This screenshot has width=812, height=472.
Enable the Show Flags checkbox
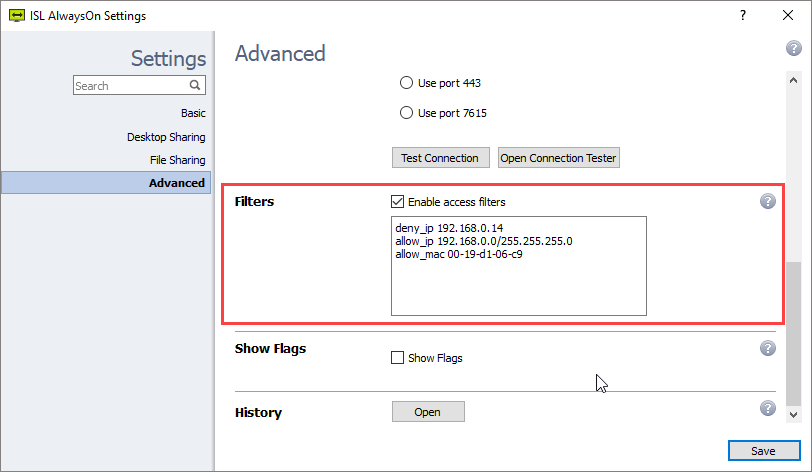click(398, 358)
